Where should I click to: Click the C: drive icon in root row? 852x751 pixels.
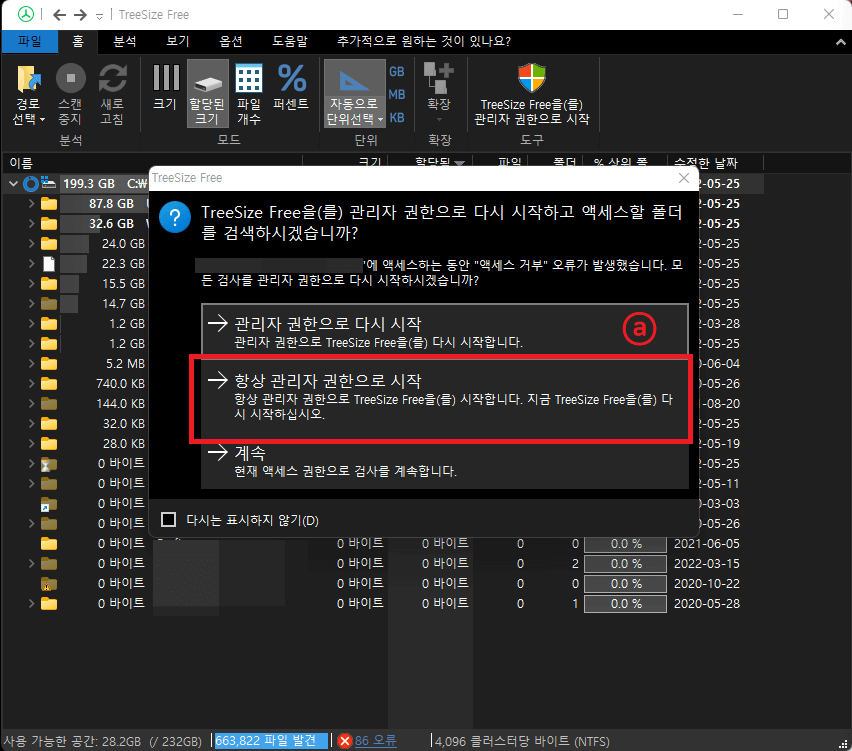[49, 183]
